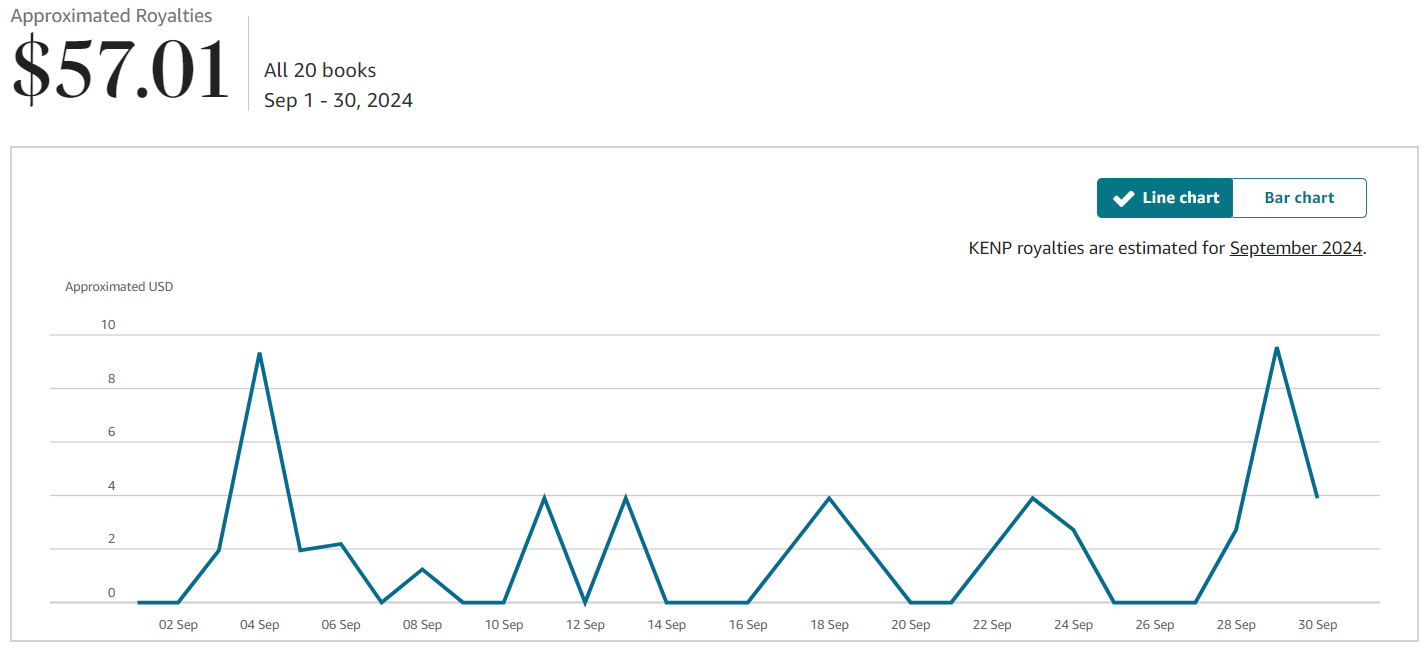The width and height of the screenshot is (1428, 651).
Task: Click the "14 Sep" axis label
Action: pyautogui.click(x=666, y=625)
